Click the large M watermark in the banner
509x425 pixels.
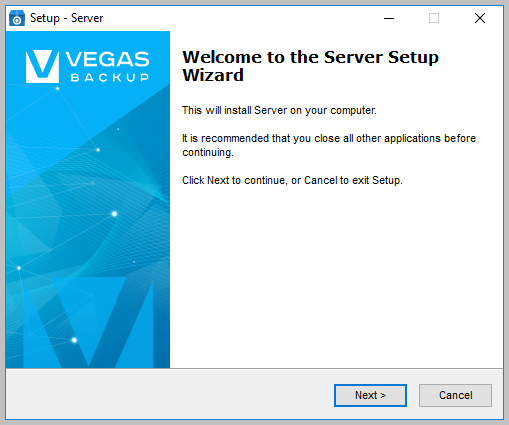(88, 322)
